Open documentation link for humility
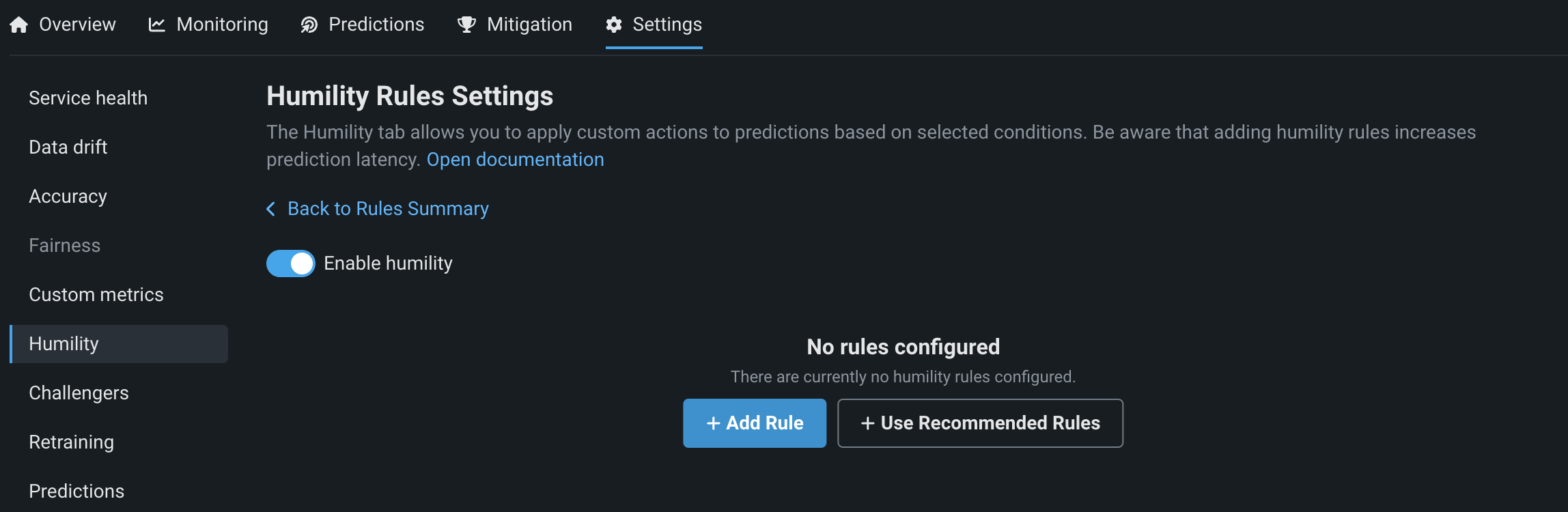 pos(515,160)
